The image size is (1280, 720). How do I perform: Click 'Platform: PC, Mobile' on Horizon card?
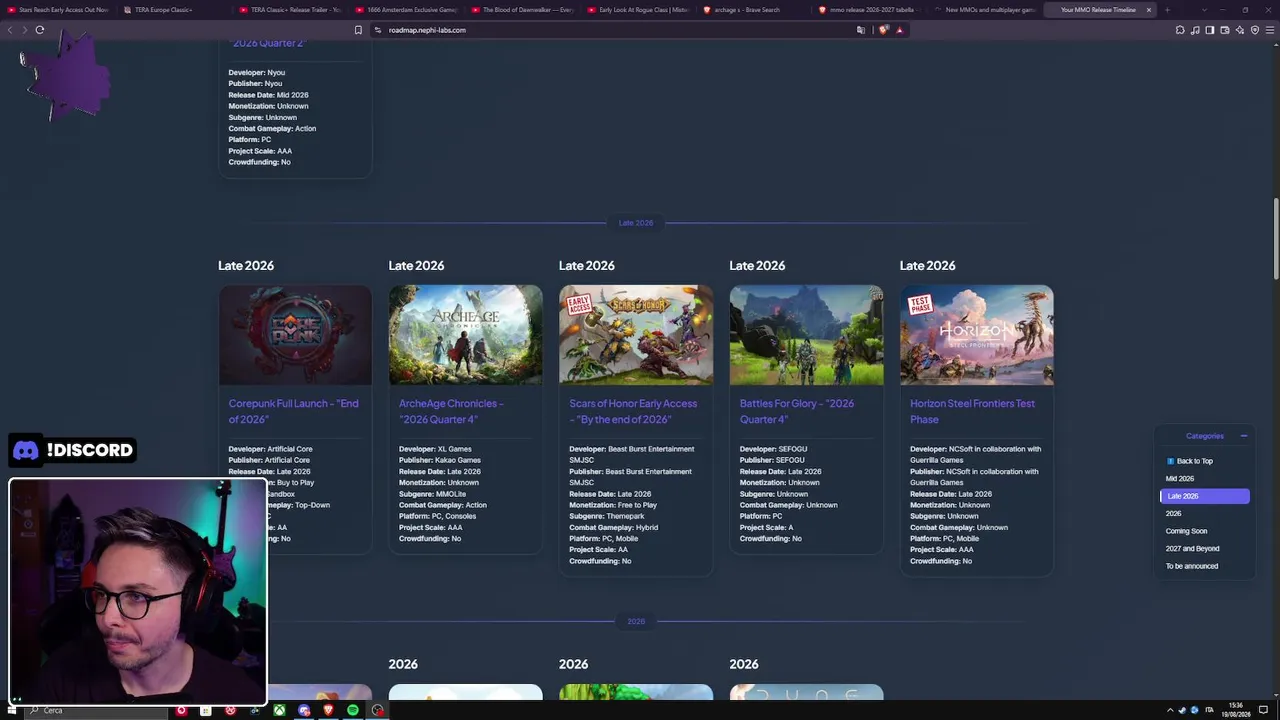[944, 538]
